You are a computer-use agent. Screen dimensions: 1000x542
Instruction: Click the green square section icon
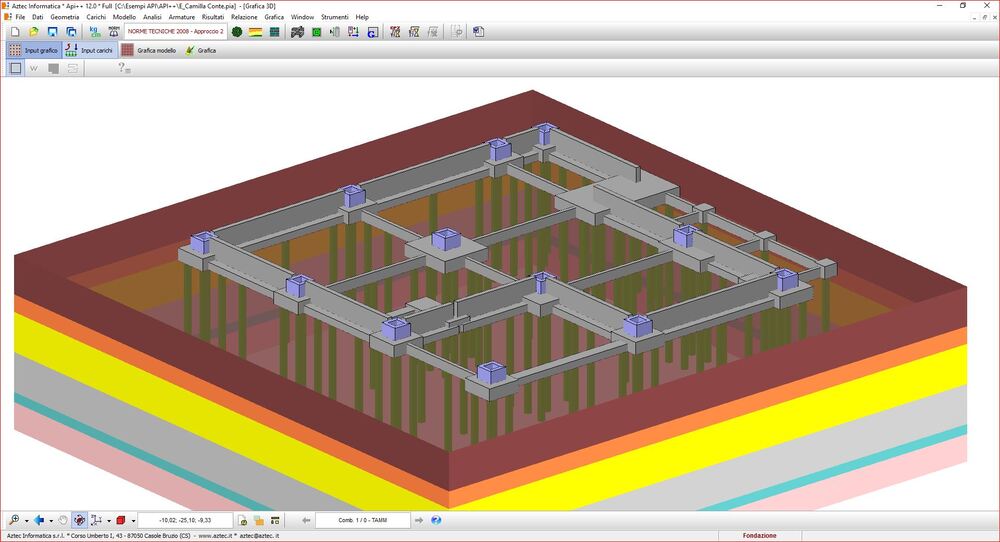tap(316, 31)
